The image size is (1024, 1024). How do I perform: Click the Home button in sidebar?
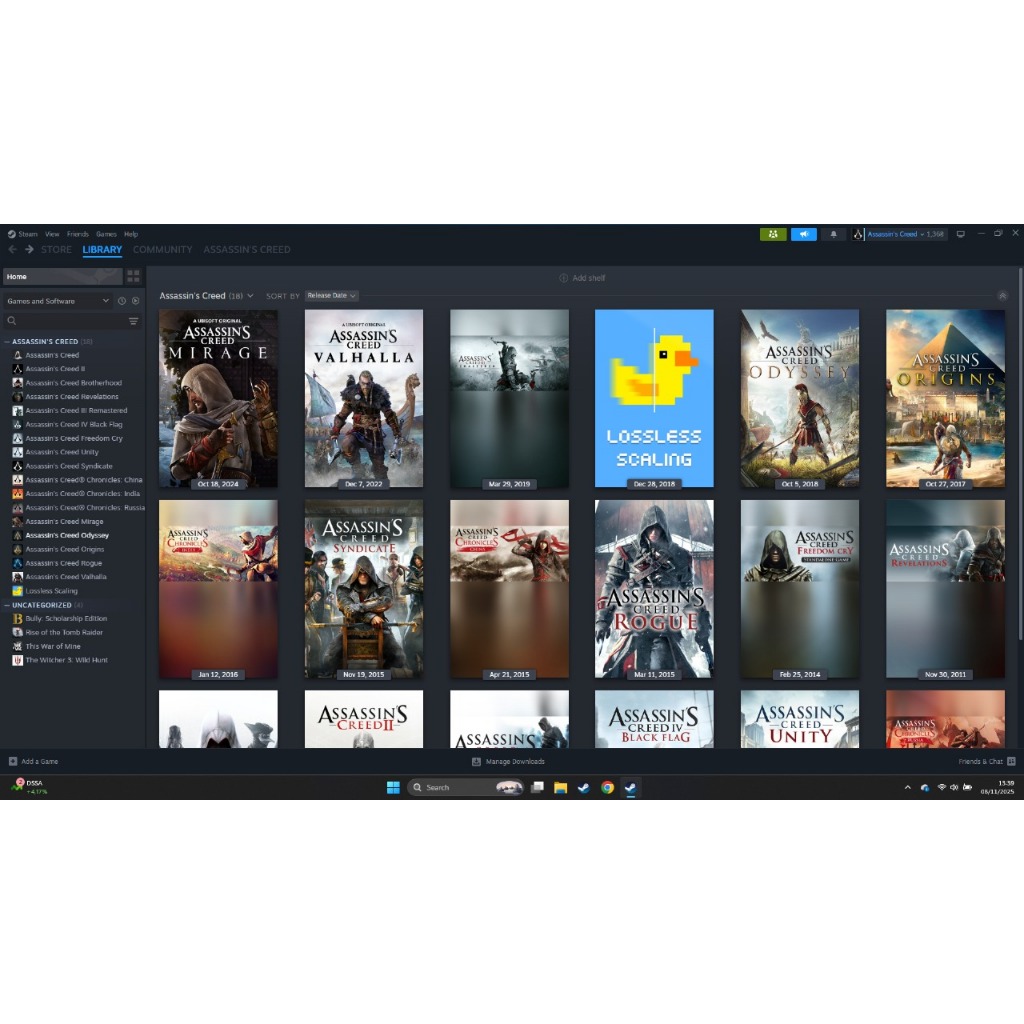coord(63,276)
